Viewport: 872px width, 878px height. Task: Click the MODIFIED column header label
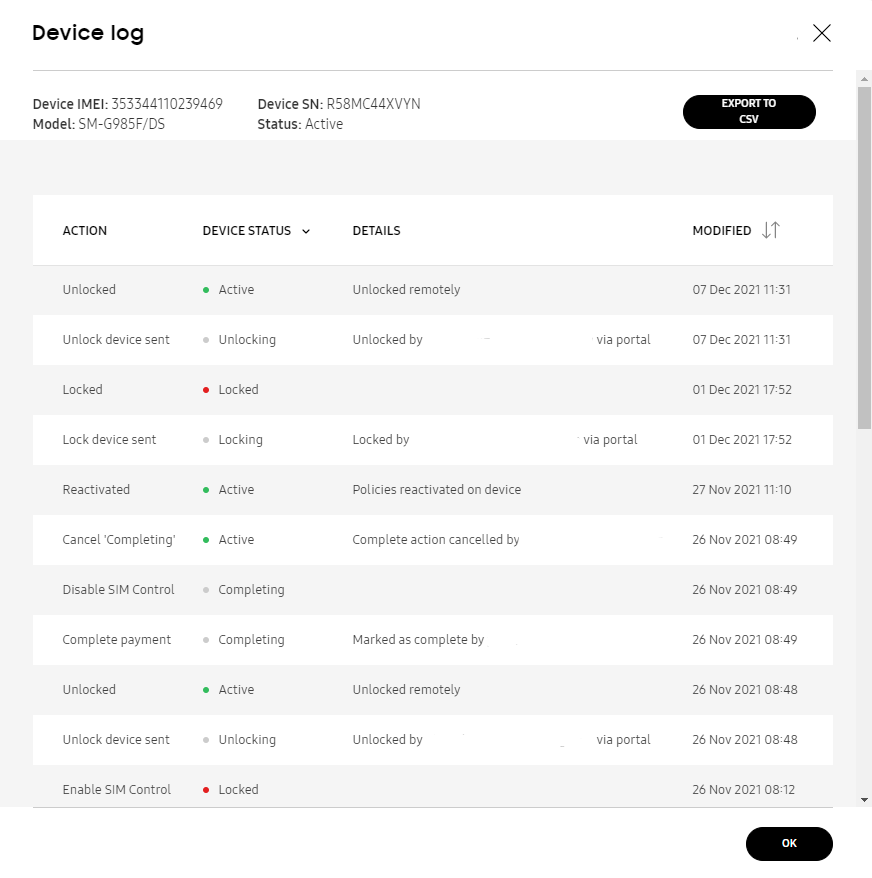tap(721, 231)
